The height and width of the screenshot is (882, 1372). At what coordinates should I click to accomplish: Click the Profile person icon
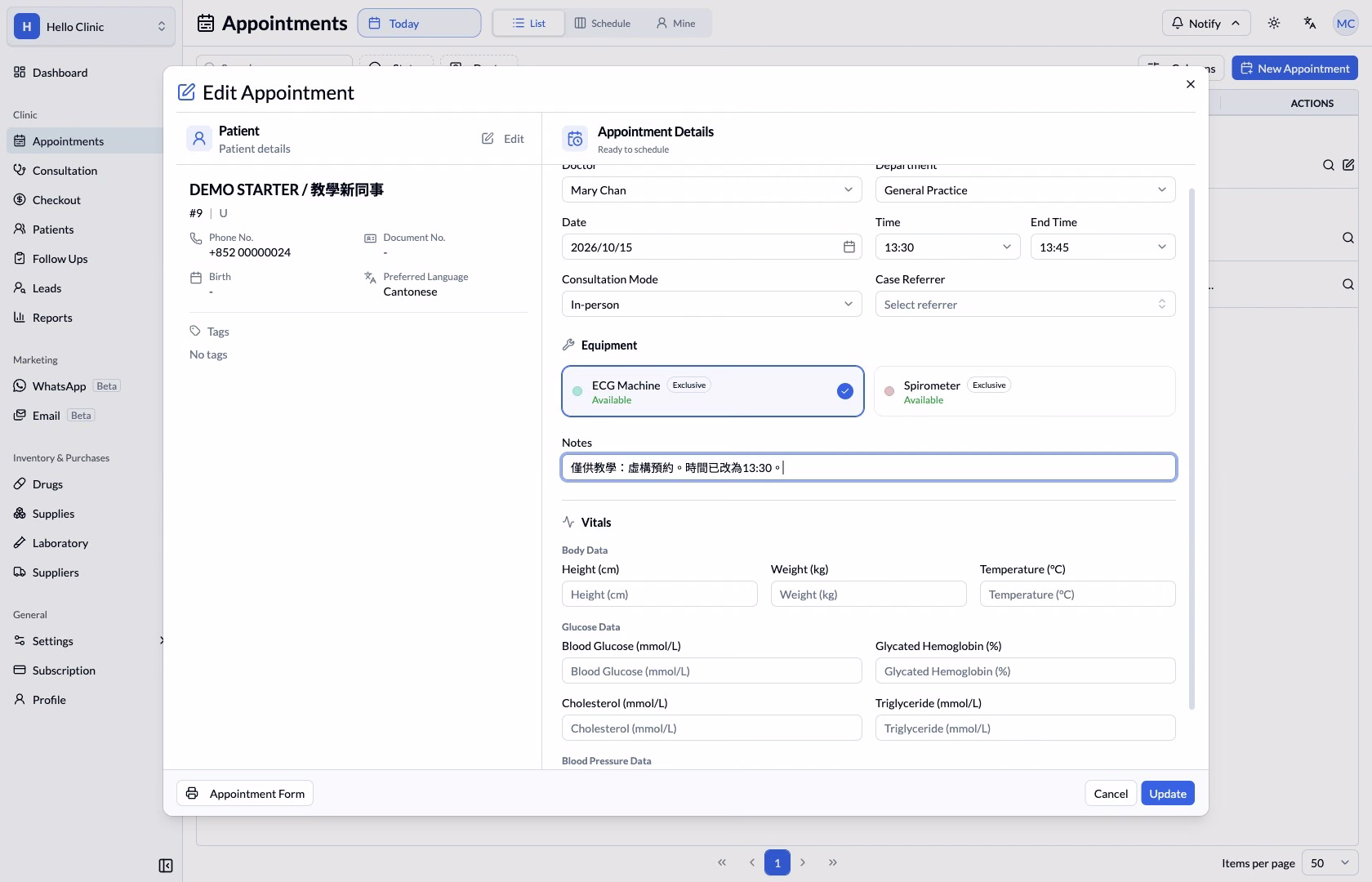(x=20, y=699)
